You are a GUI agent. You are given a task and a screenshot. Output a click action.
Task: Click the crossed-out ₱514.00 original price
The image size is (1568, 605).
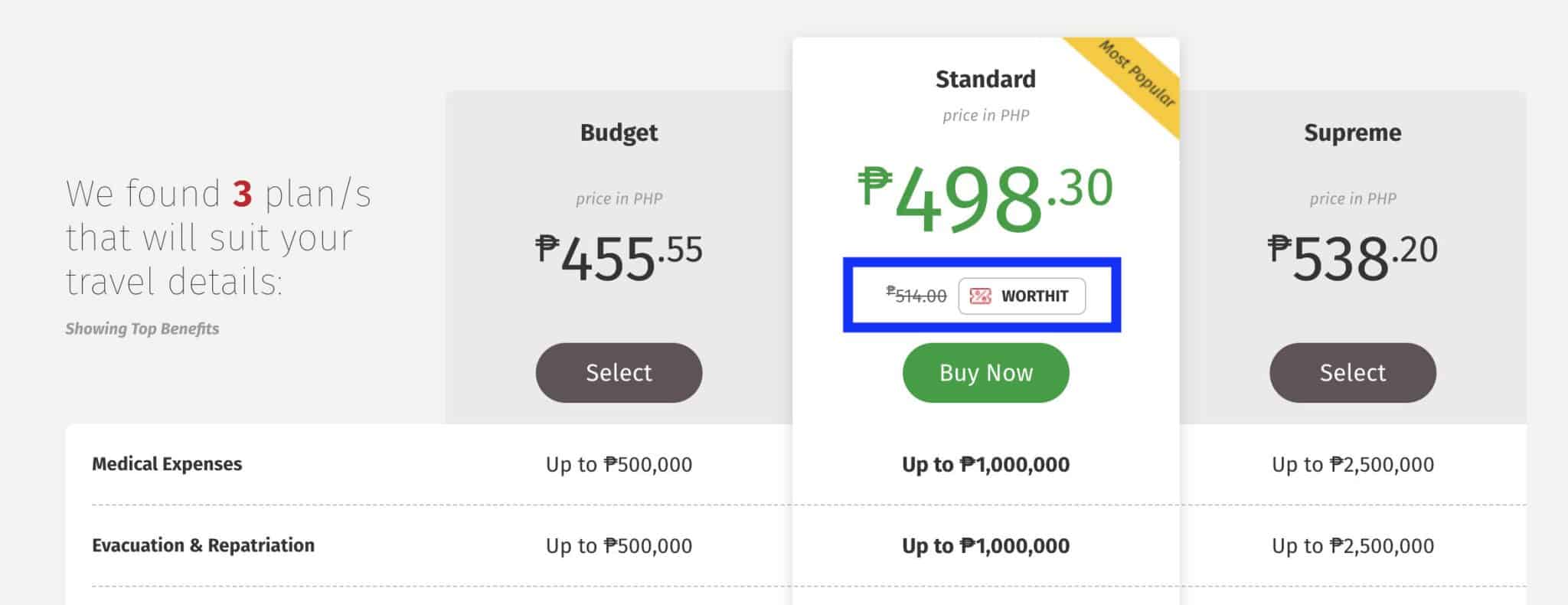coord(916,296)
